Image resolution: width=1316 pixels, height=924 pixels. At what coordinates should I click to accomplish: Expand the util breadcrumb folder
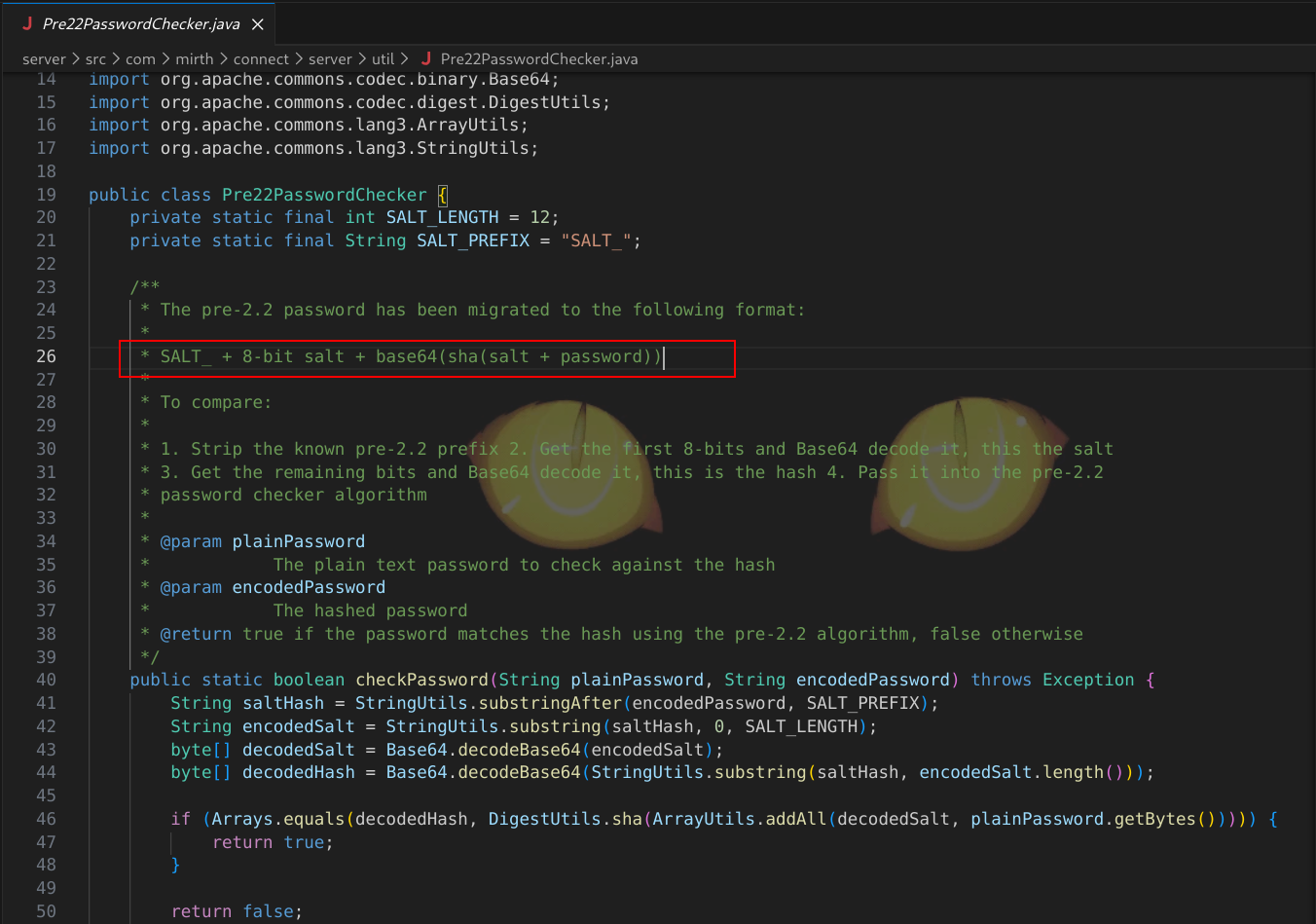(383, 59)
